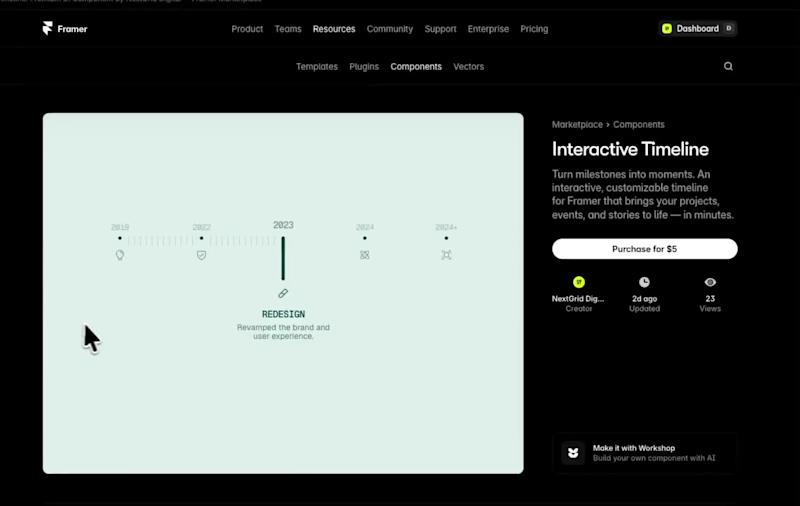Screen dimensions: 800x506
Task: Switch to the Templates tab
Action: [317, 67]
